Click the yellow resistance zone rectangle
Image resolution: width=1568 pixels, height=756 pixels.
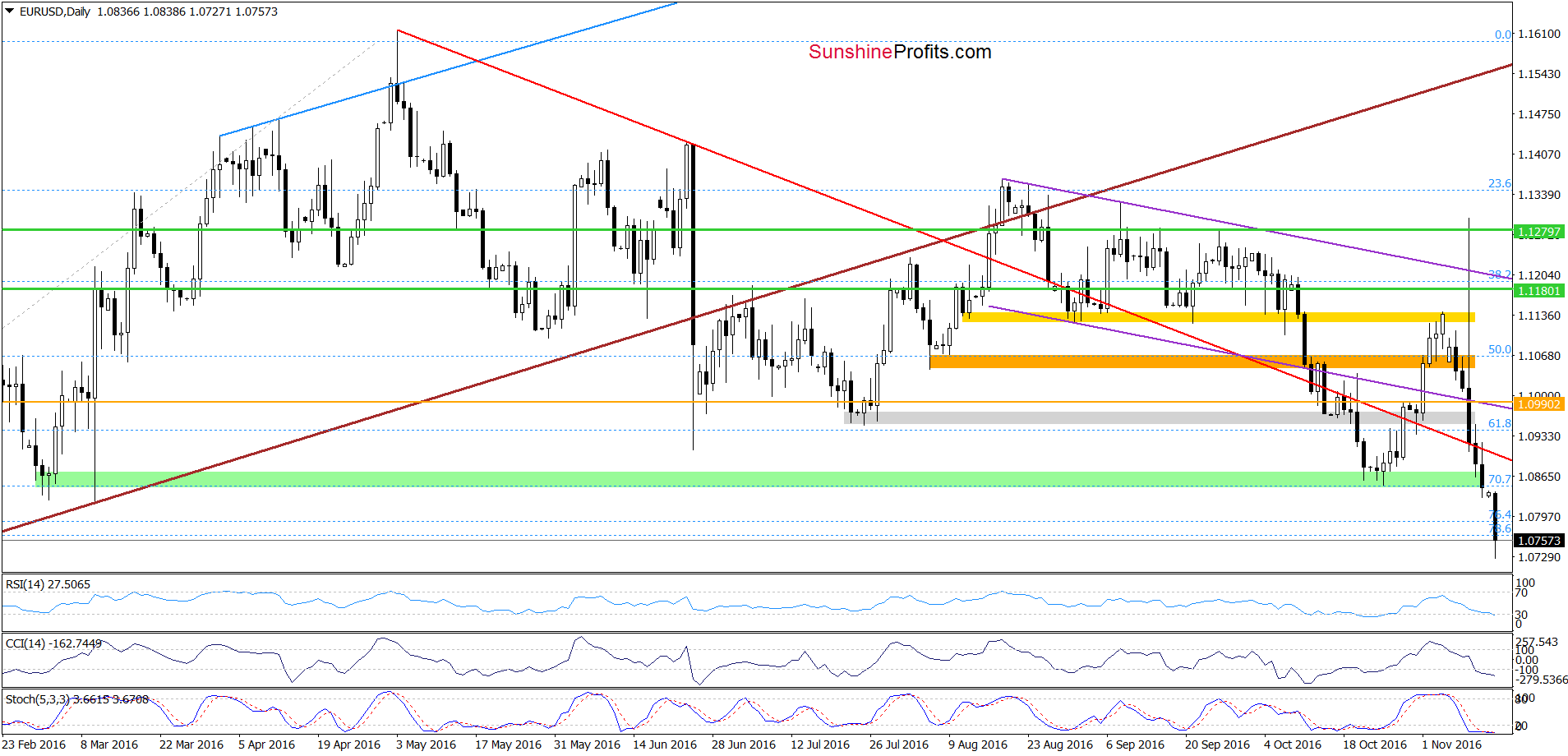point(1219,316)
